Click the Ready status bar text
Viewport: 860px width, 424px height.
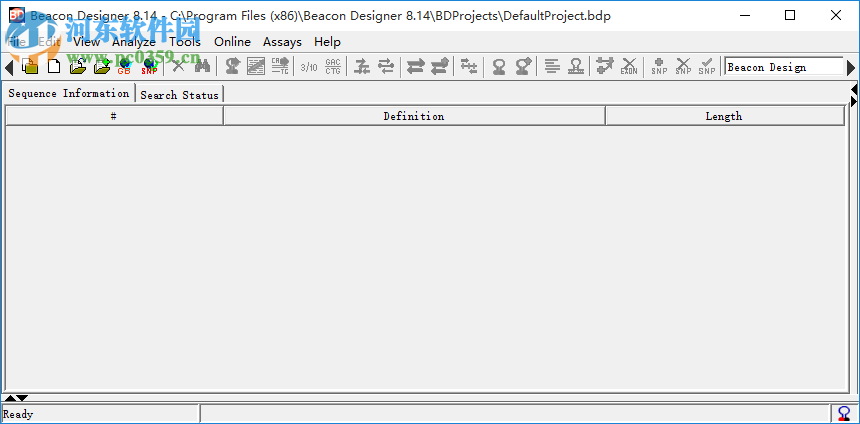click(x=18, y=414)
